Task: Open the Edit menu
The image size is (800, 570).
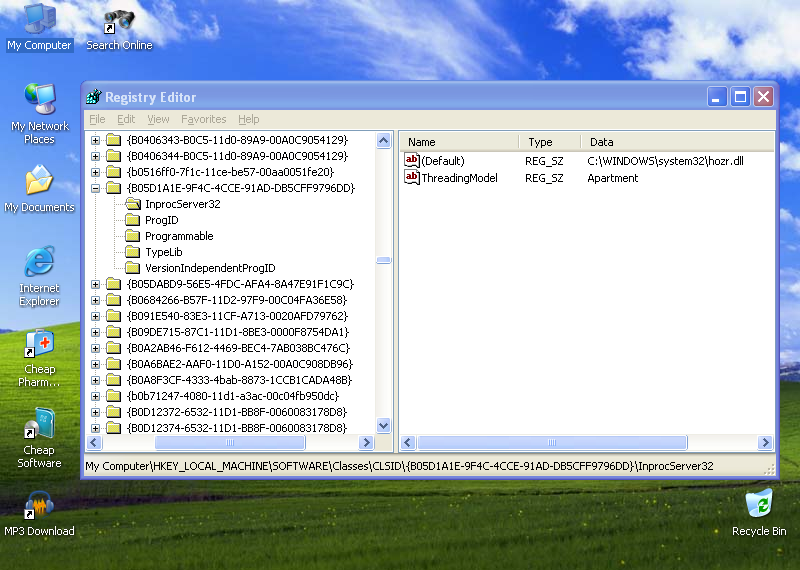Action: point(126,119)
